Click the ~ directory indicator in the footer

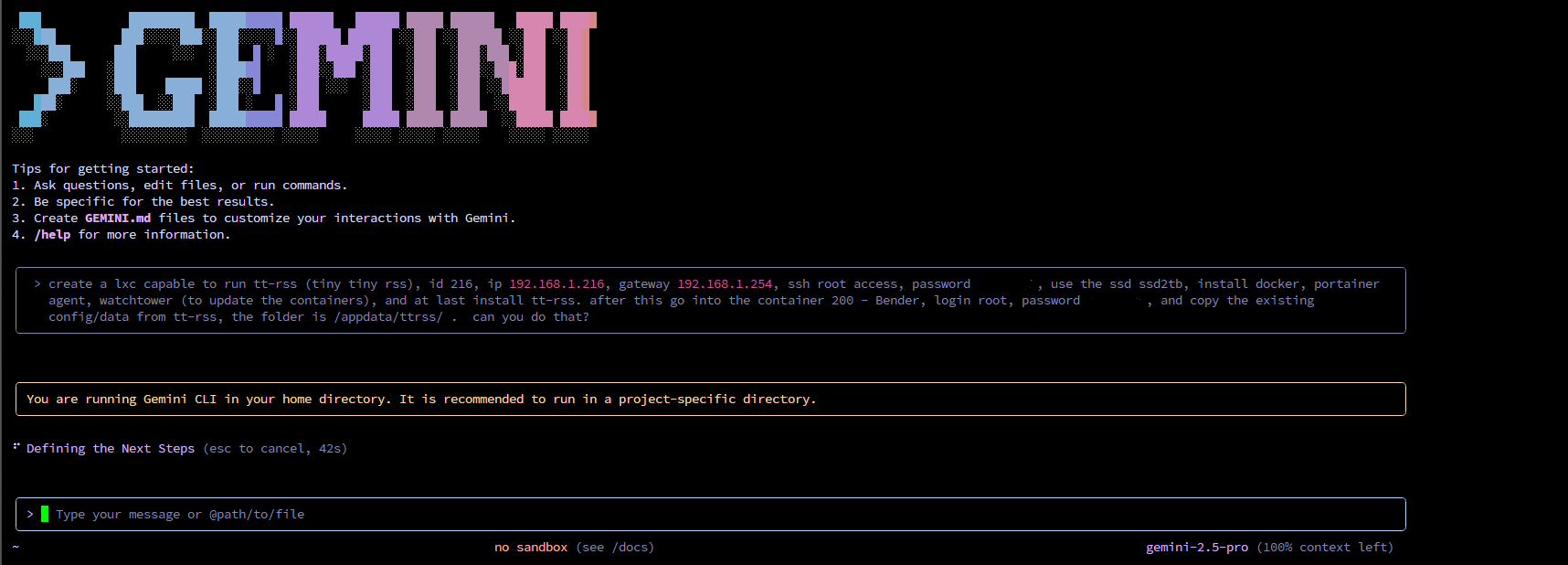16,548
